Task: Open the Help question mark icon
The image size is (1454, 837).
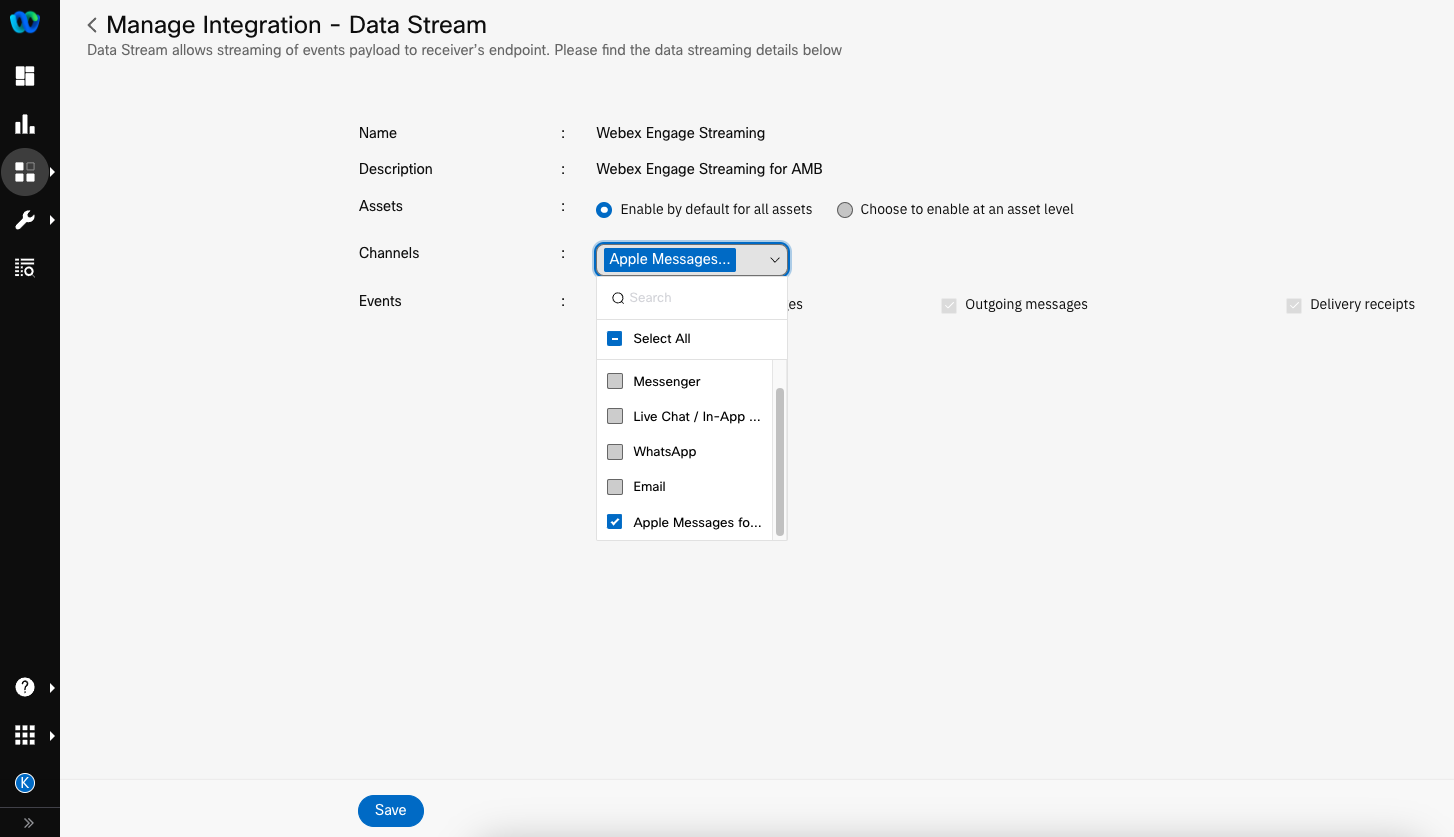Action: coord(25,687)
